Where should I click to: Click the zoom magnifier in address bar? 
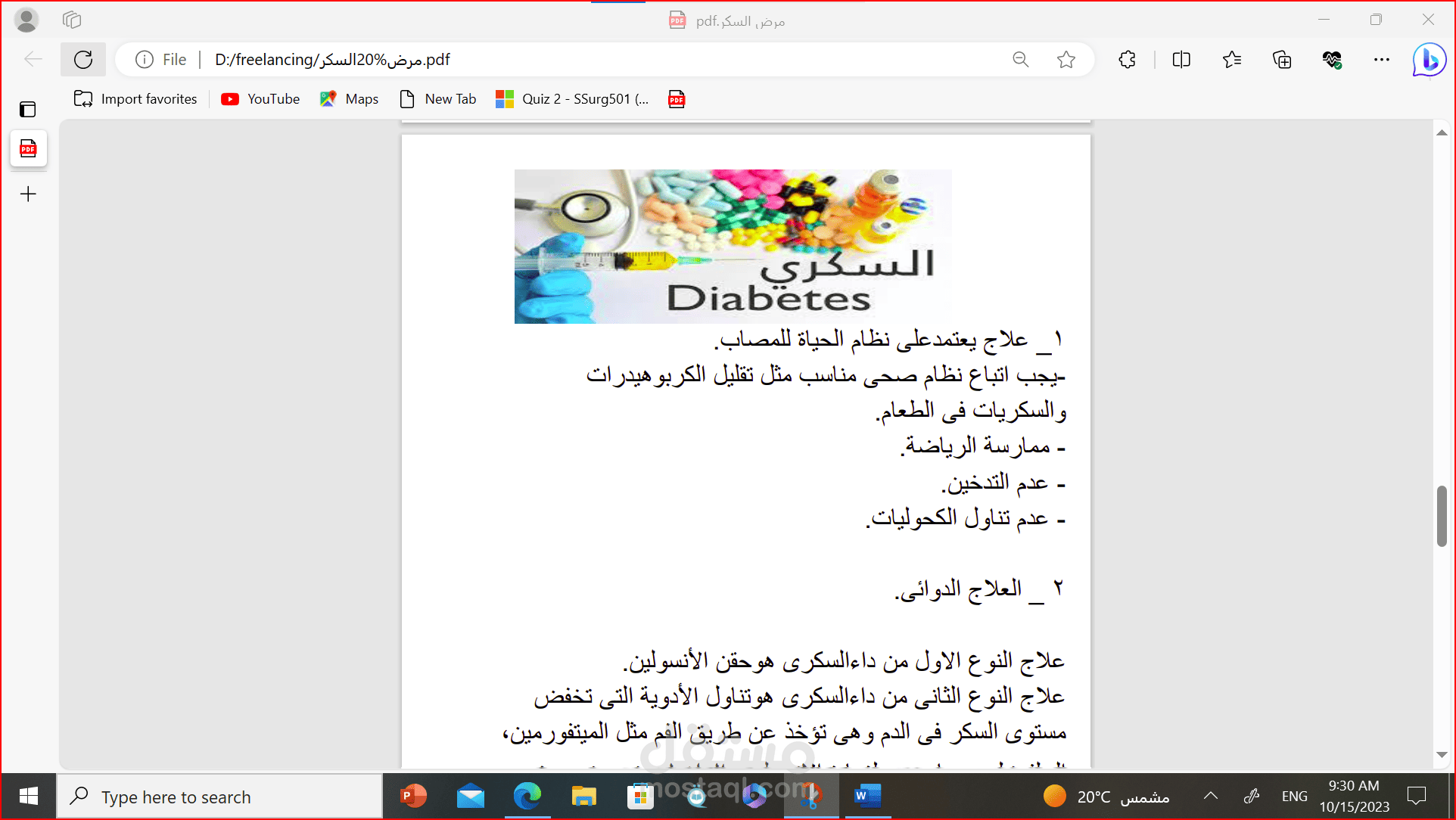tap(1021, 60)
